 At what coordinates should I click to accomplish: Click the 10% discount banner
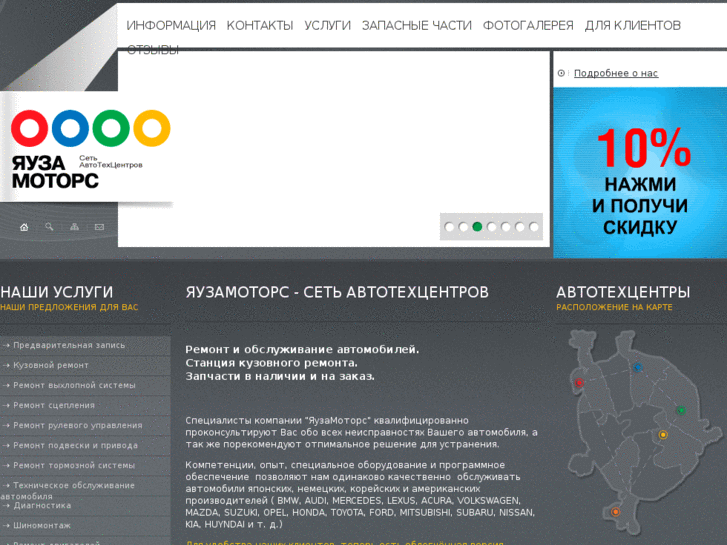click(640, 173)
